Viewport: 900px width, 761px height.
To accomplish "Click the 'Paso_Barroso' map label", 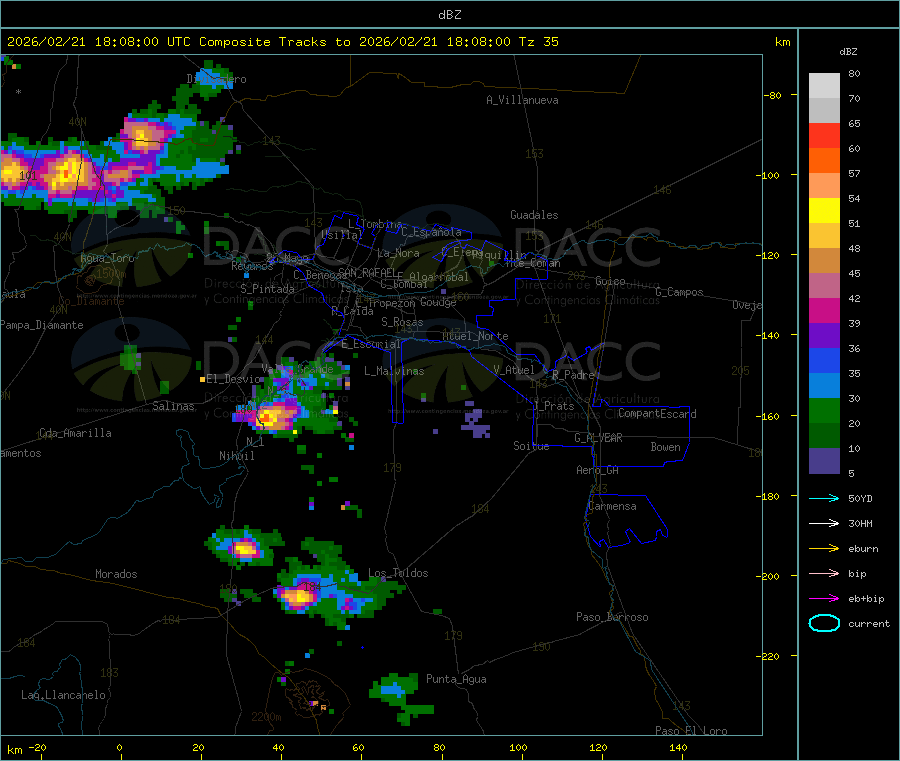I will [x=612, y=618].
